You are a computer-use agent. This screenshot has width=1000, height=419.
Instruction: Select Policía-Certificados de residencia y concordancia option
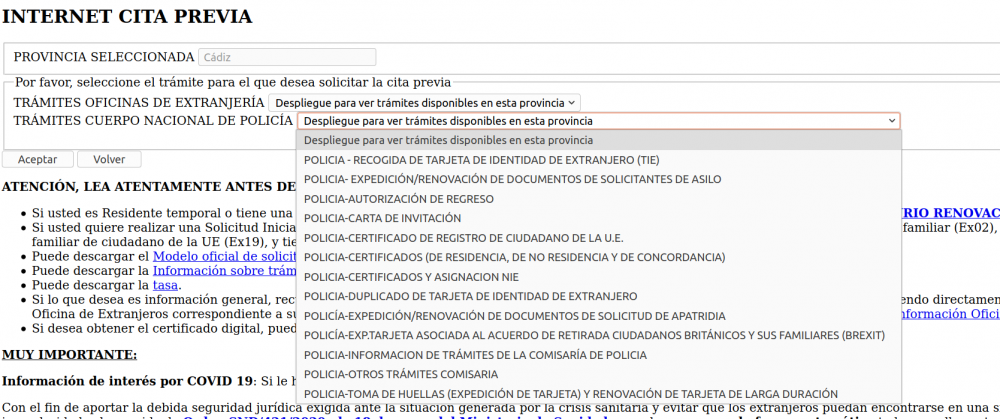point(514,257)
